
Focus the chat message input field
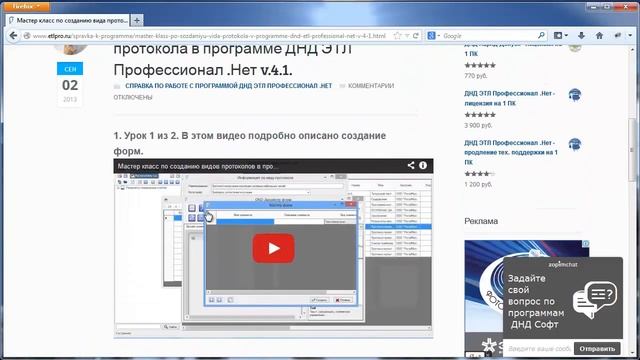point(538,349)
